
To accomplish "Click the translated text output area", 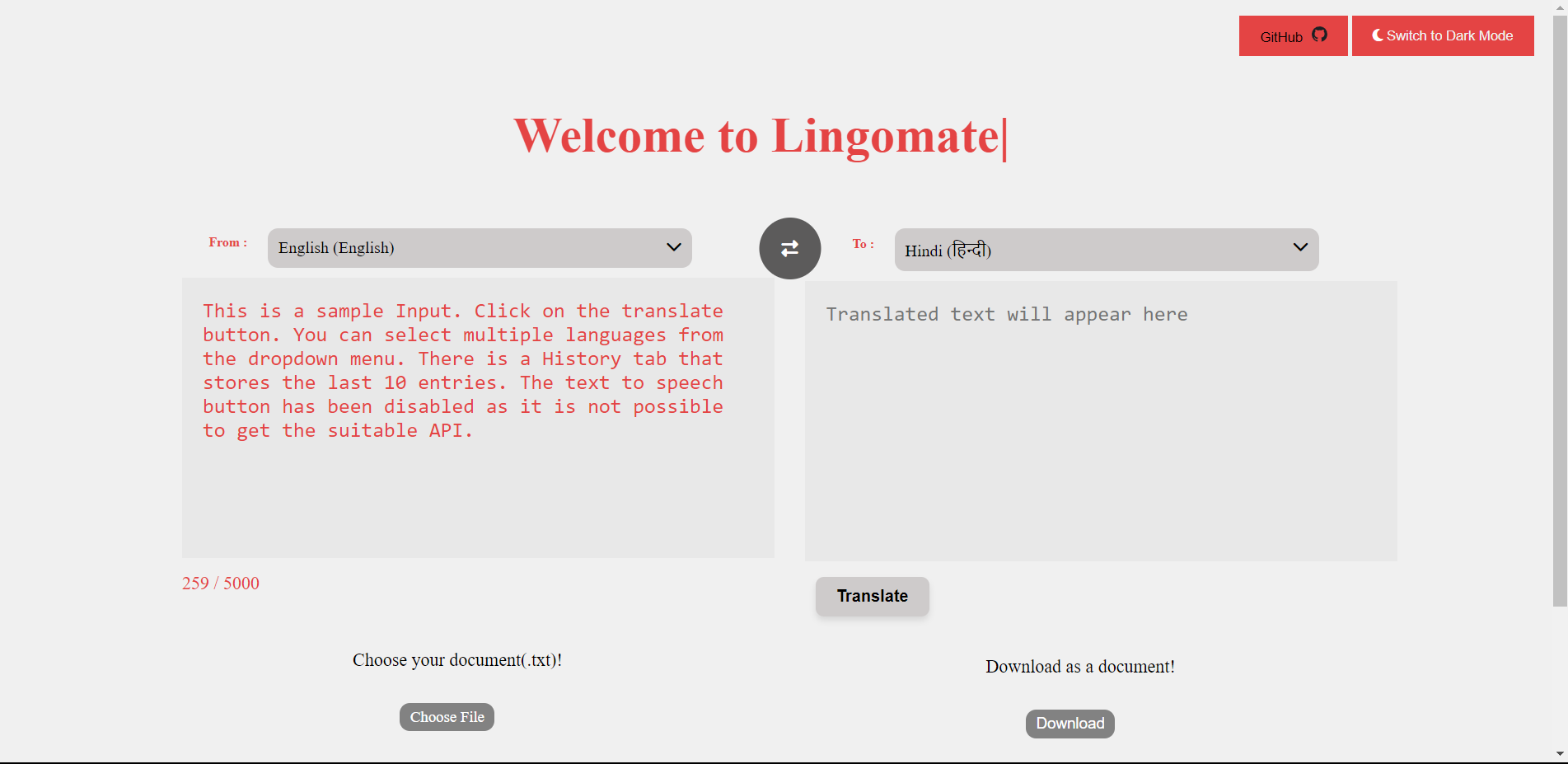I will tap(1101, 421).
